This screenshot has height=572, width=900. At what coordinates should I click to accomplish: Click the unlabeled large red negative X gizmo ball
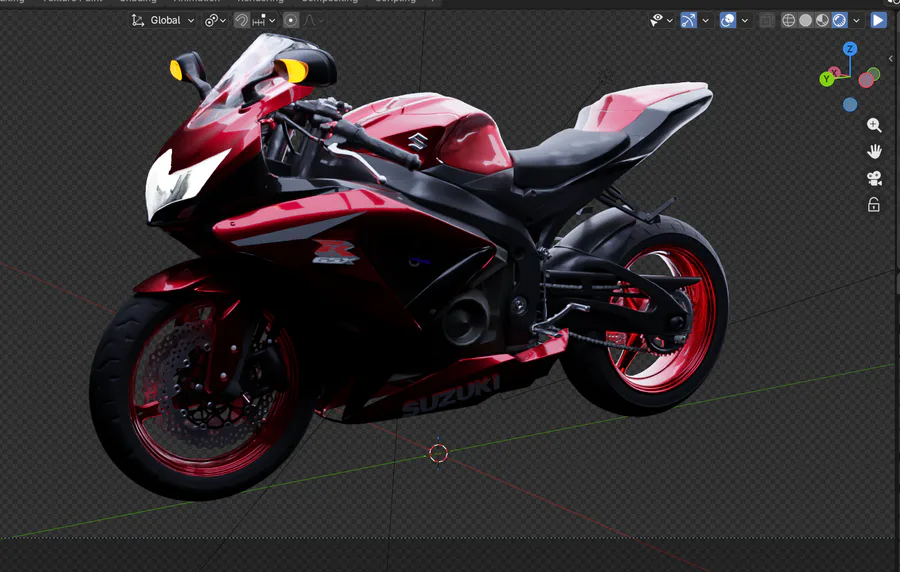[866, 81]
